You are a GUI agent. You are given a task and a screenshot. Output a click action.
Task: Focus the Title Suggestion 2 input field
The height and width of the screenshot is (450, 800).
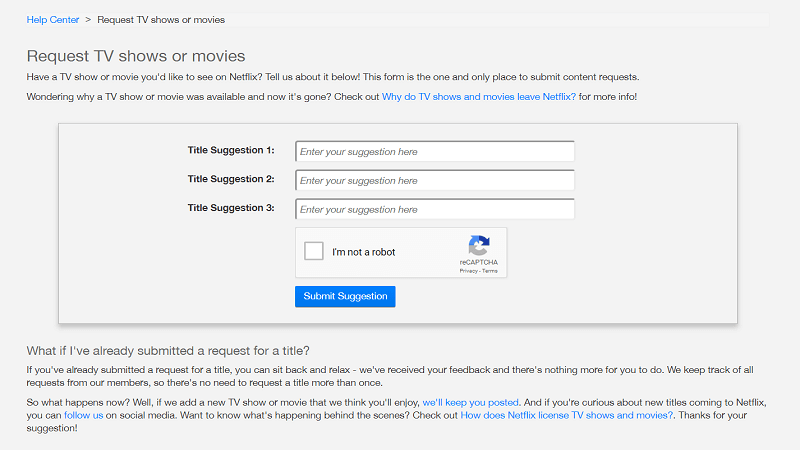coord(434,180)
